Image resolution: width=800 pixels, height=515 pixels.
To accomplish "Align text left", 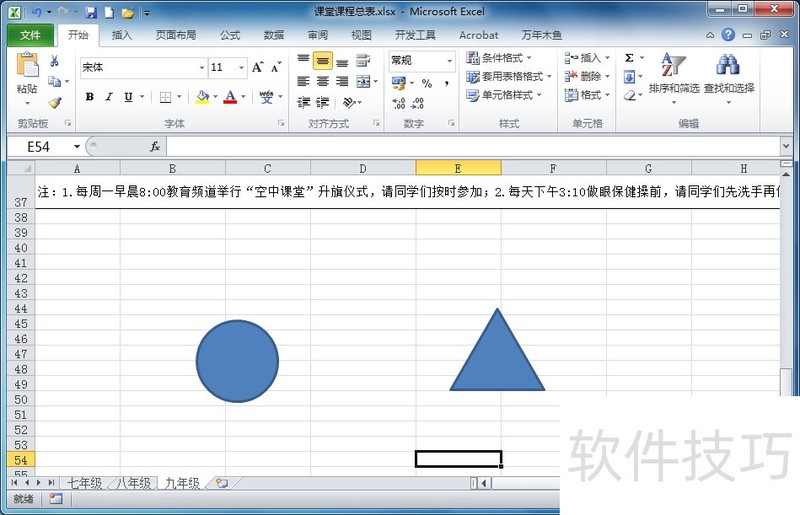I will [x=304, y=81].
